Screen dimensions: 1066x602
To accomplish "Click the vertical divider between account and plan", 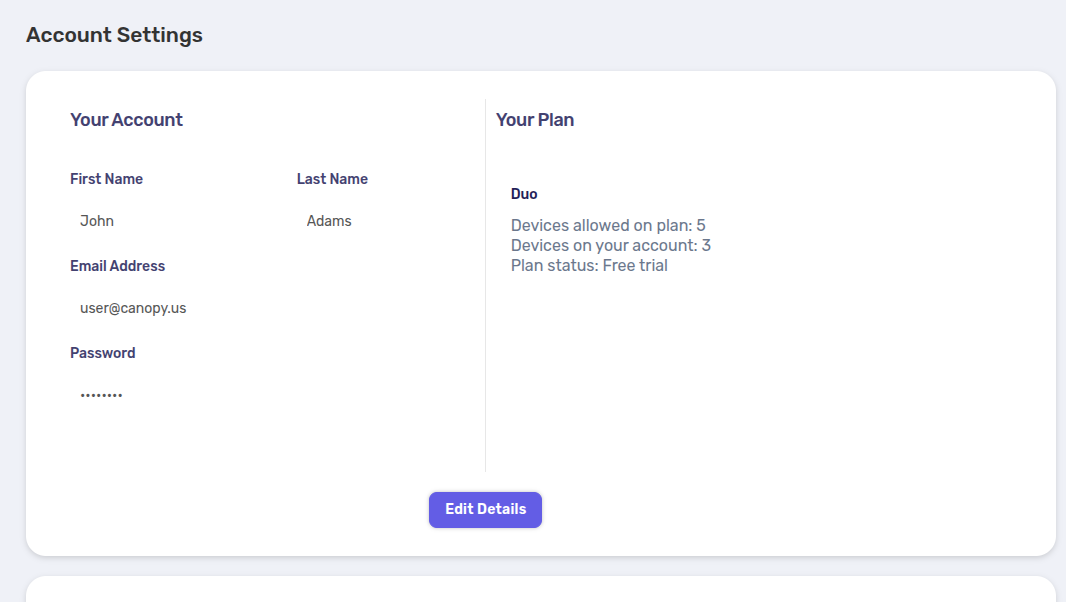I will pyautogui.click(x=485, y=286).
